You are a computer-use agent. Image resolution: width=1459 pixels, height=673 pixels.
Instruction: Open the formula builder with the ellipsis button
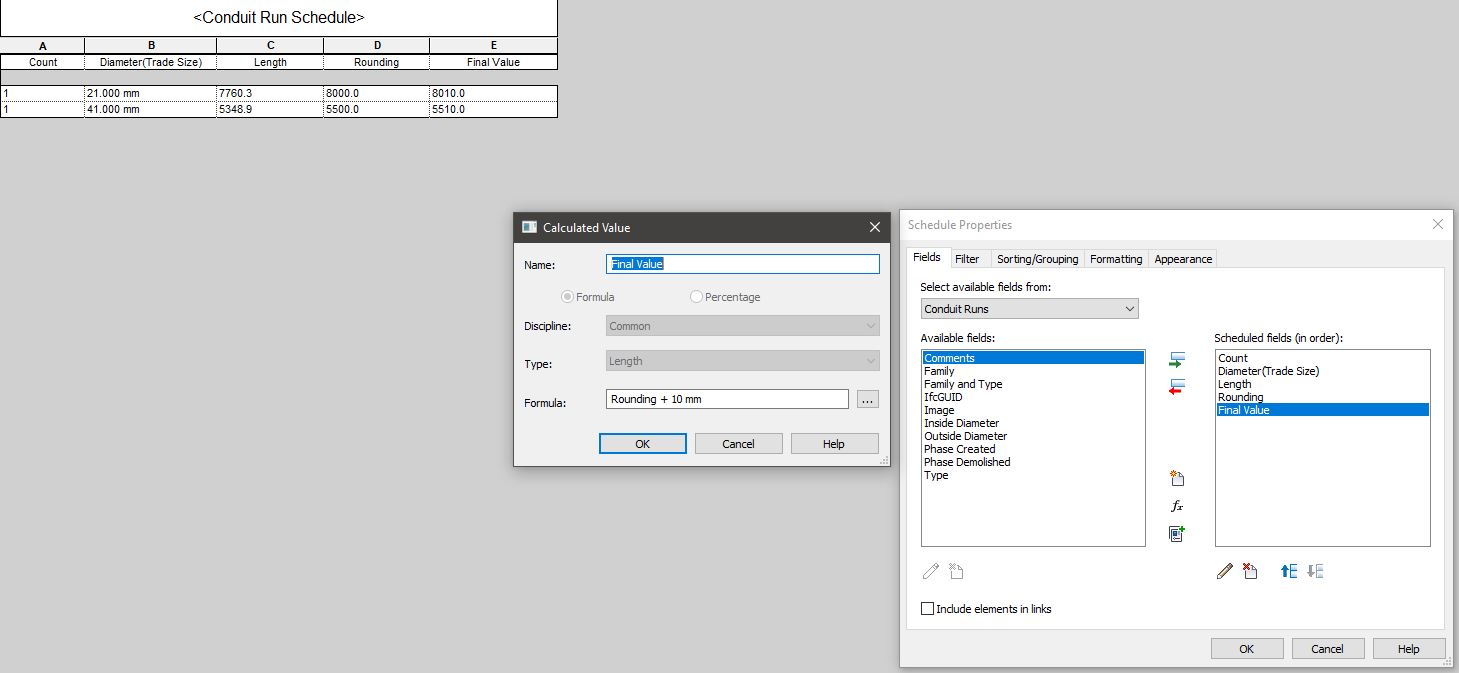tap(867, 398)
